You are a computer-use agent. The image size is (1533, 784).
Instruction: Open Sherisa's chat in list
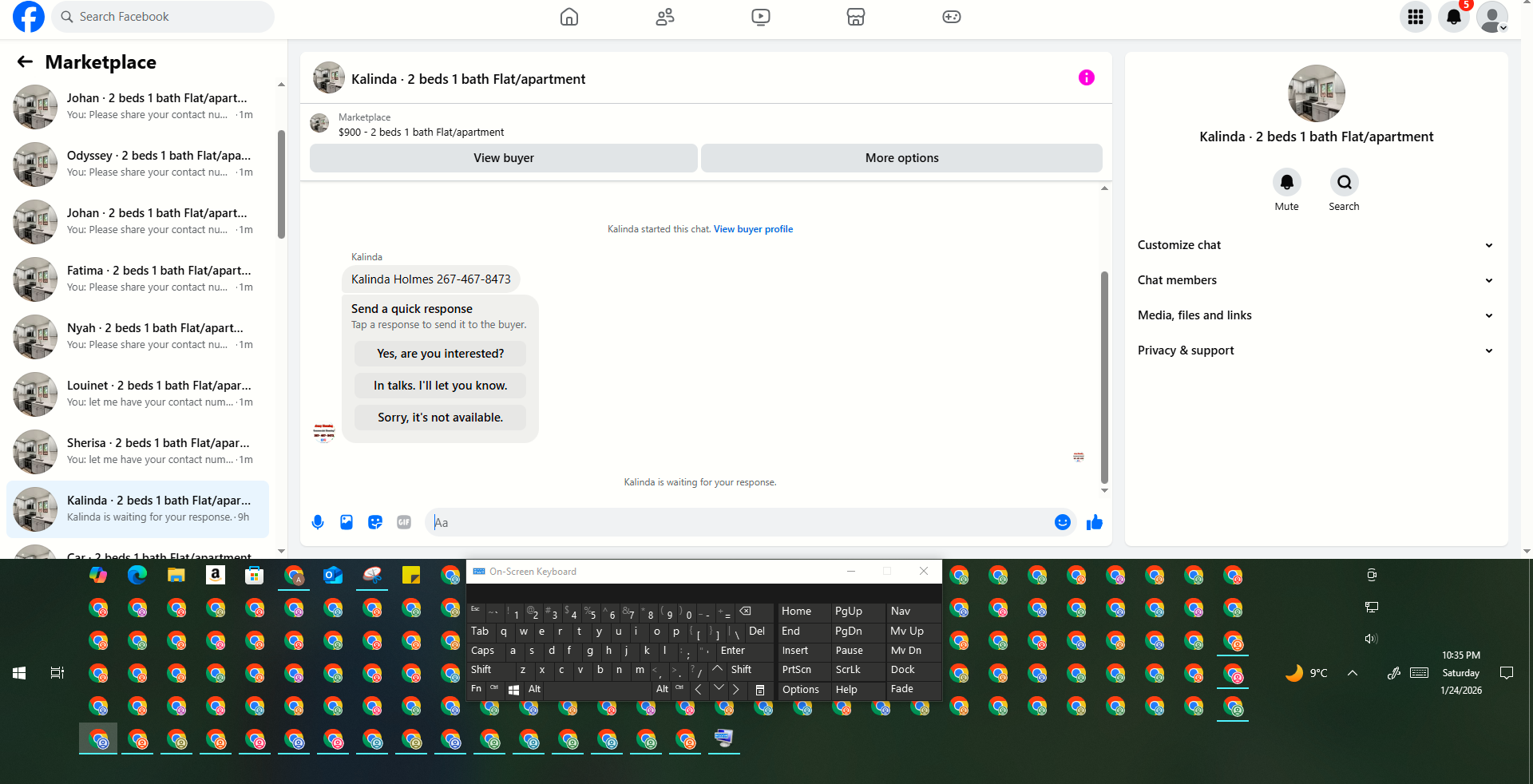pos(137,451)
